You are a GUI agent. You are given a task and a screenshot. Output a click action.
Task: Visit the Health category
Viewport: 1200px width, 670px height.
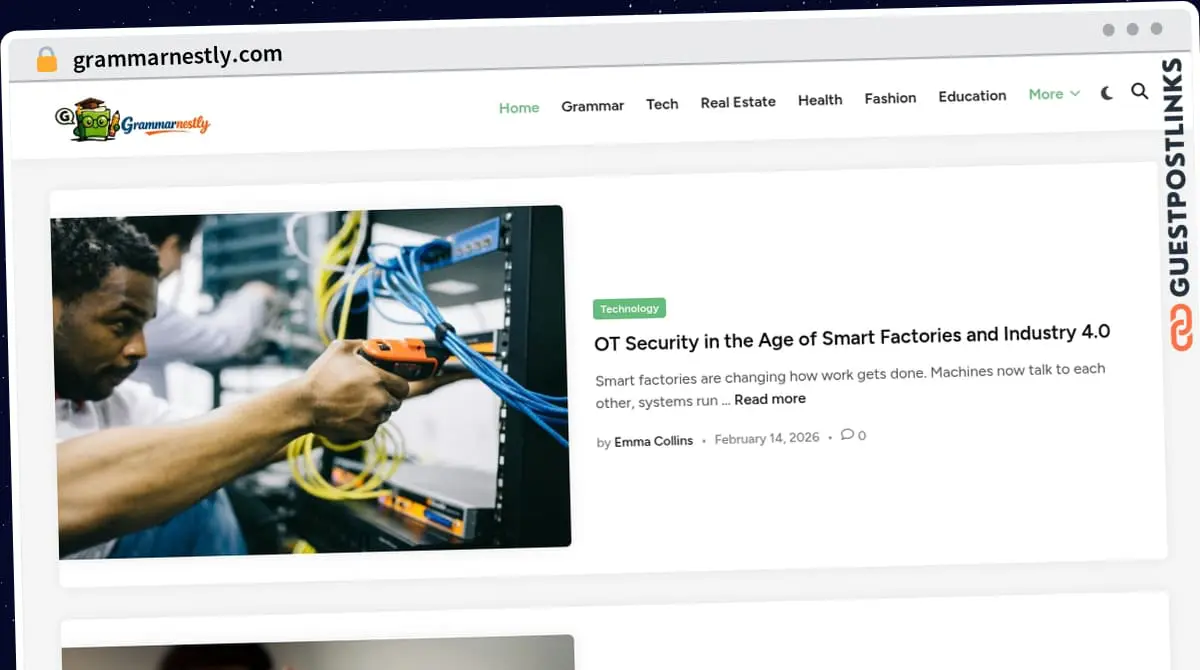click(820, 100)
